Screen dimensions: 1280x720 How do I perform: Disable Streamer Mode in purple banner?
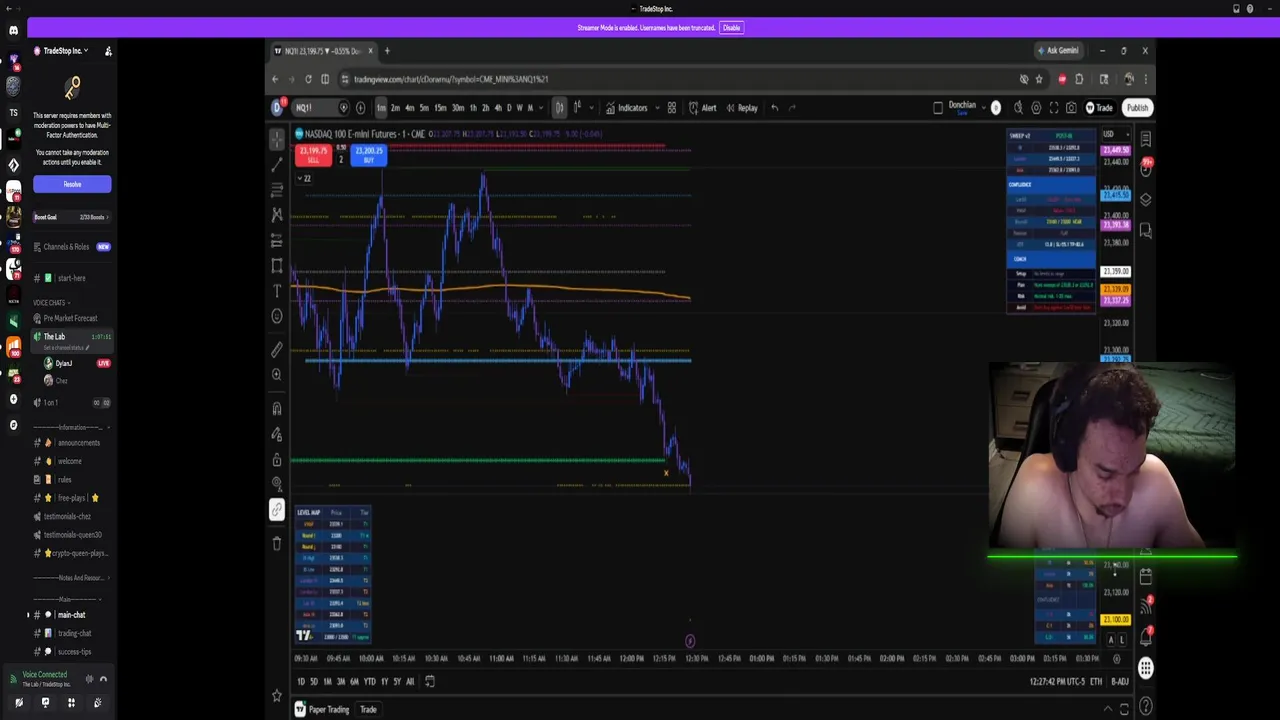[732, 28]
